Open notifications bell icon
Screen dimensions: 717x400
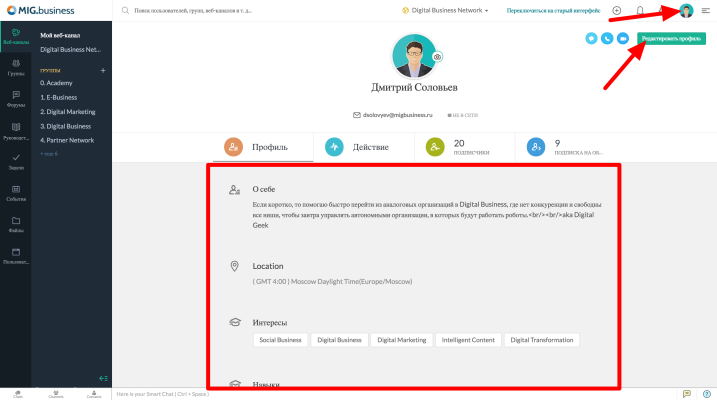coord(640,10)
